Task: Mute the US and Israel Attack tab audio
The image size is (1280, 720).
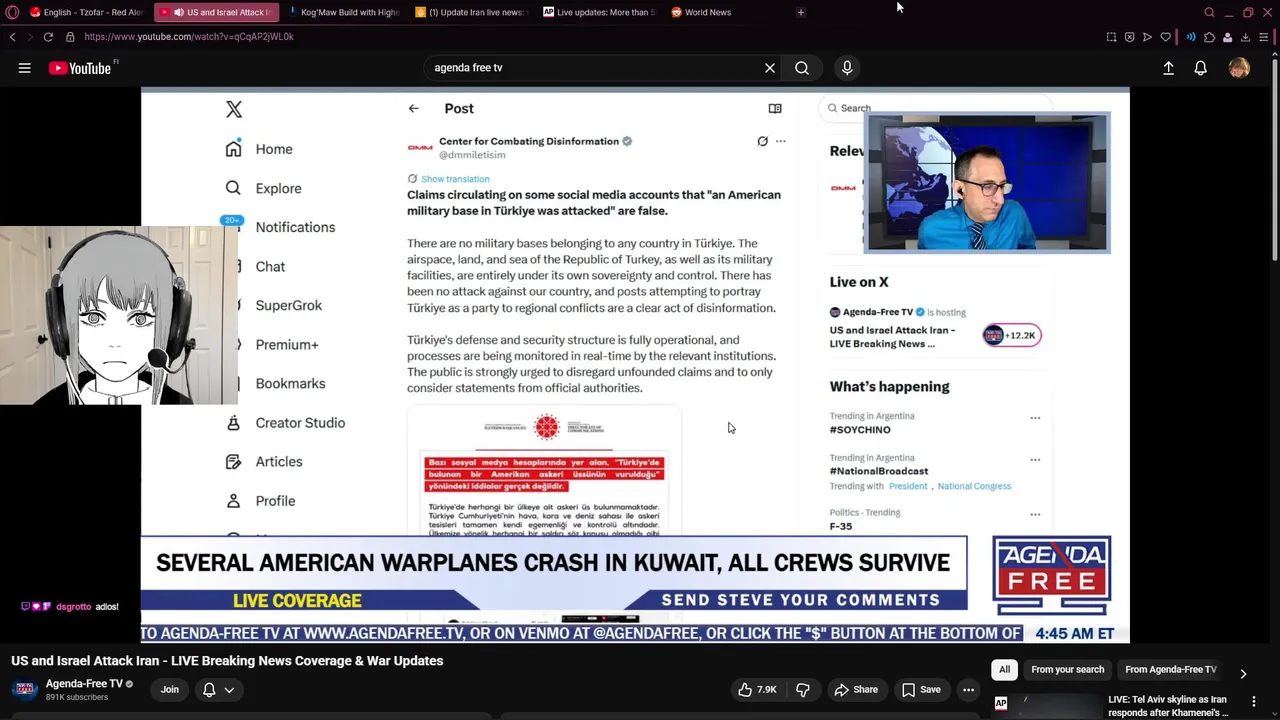Action: 179,12
